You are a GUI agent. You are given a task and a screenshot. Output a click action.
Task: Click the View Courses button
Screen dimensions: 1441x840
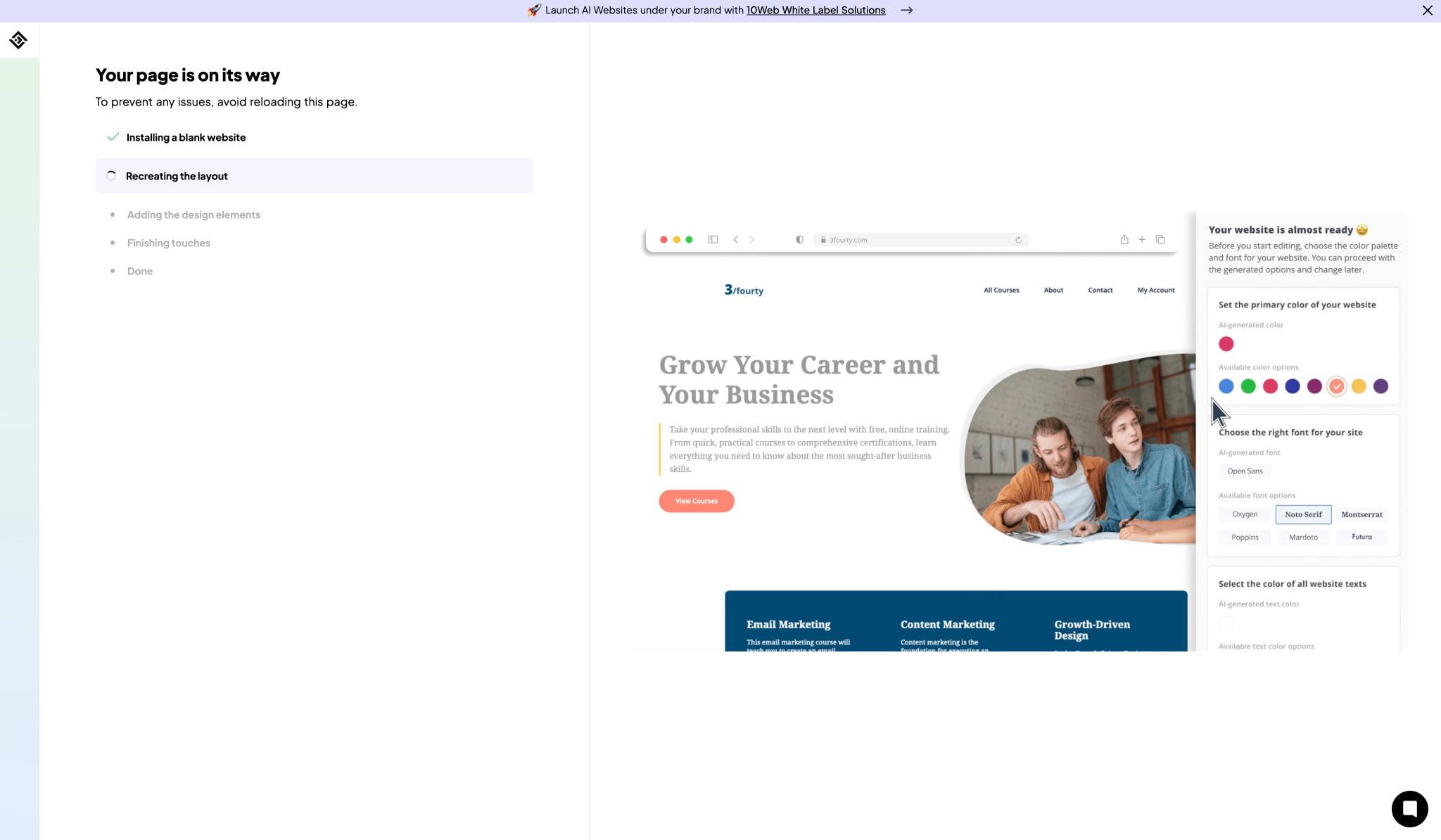pos(697,501)
